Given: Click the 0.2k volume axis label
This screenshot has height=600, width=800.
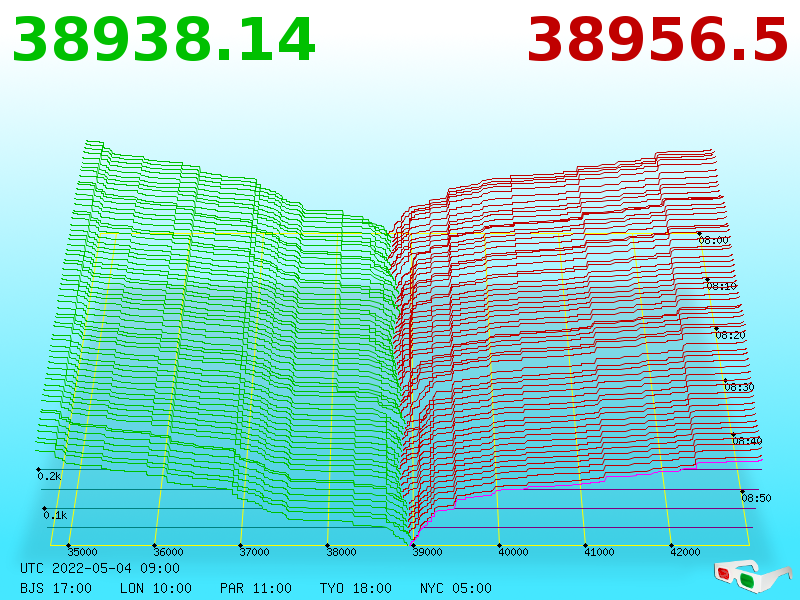Looking at the screenshot, I should (x=49, y=477).
